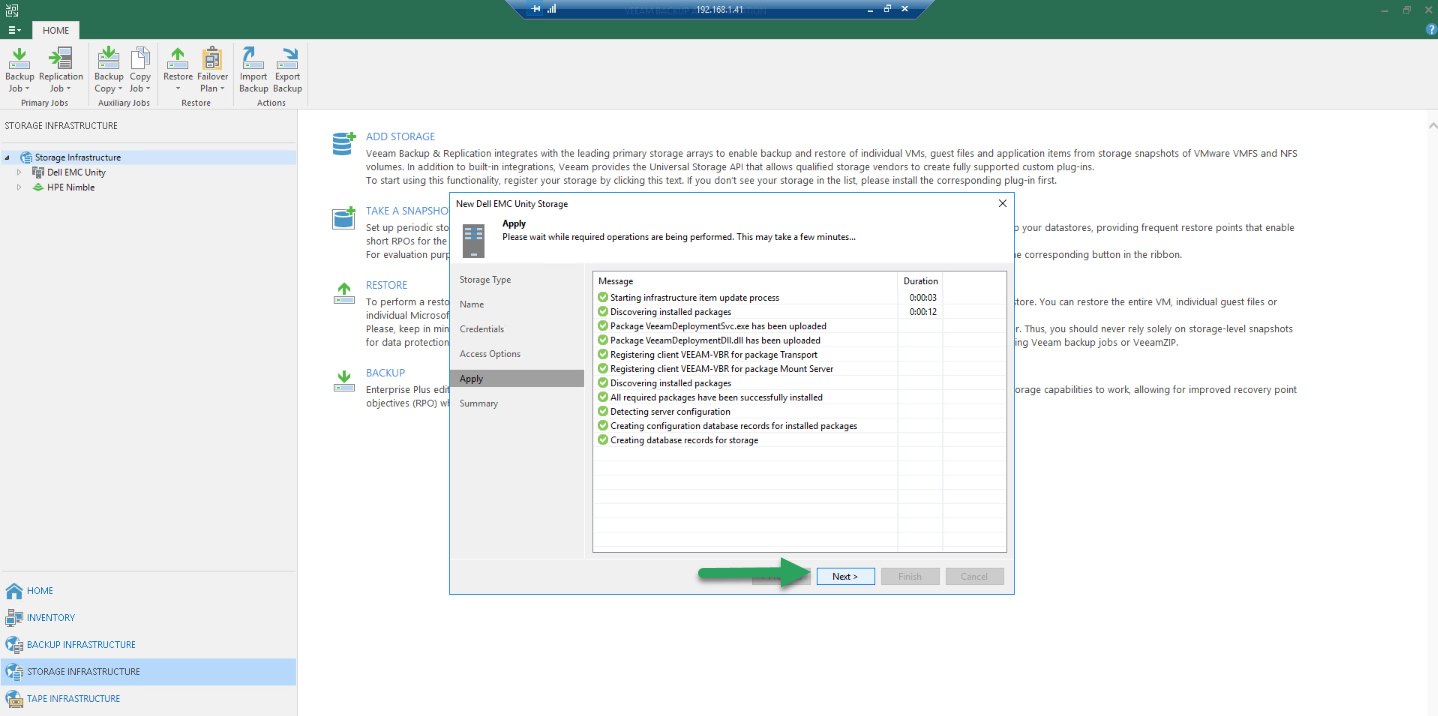The image size is (1438, 716).
Task: Open the Backup Job dropdown arrow
Action: (x=27, y=89)
